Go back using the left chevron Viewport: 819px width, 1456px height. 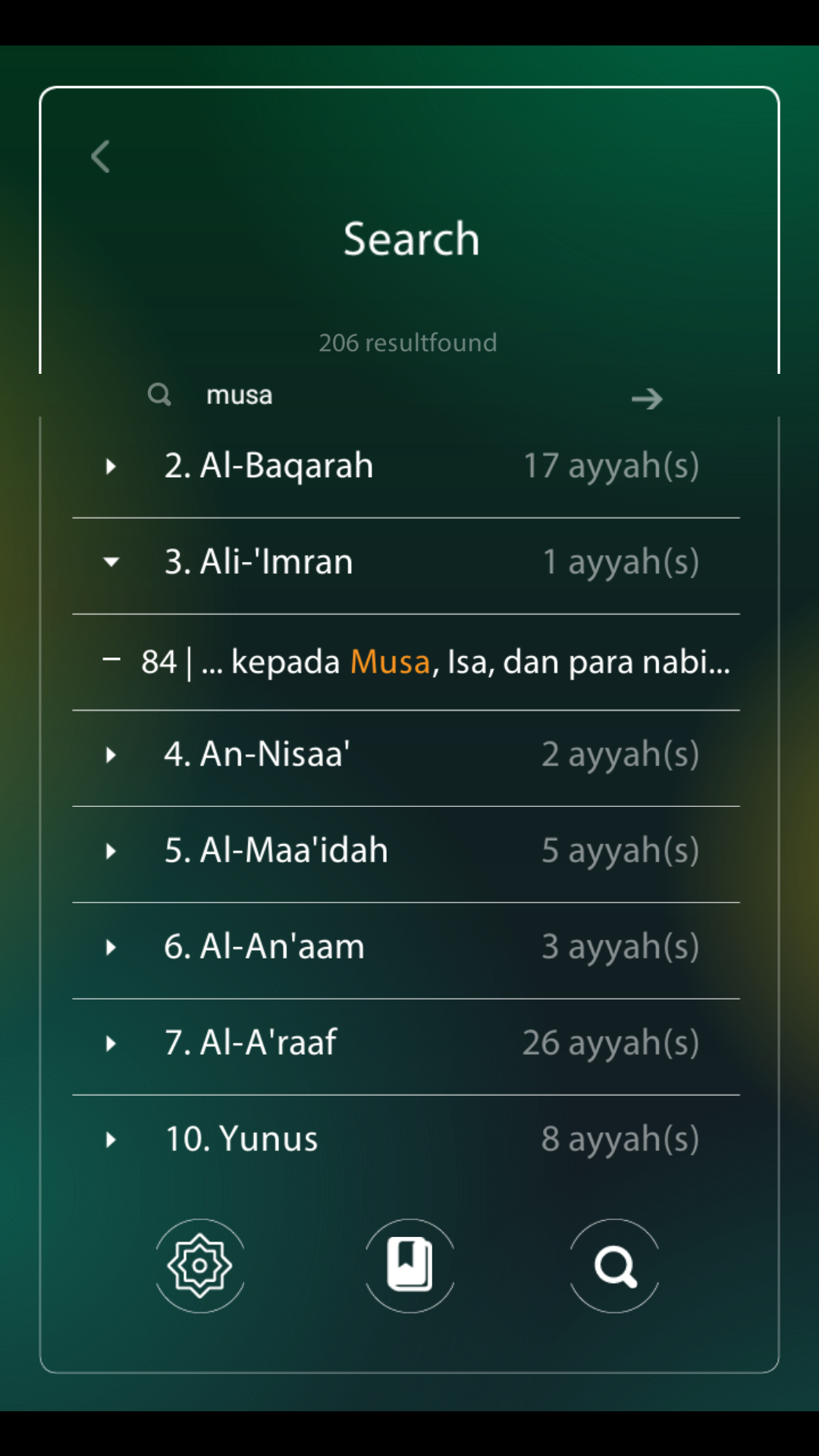point(101,157)
